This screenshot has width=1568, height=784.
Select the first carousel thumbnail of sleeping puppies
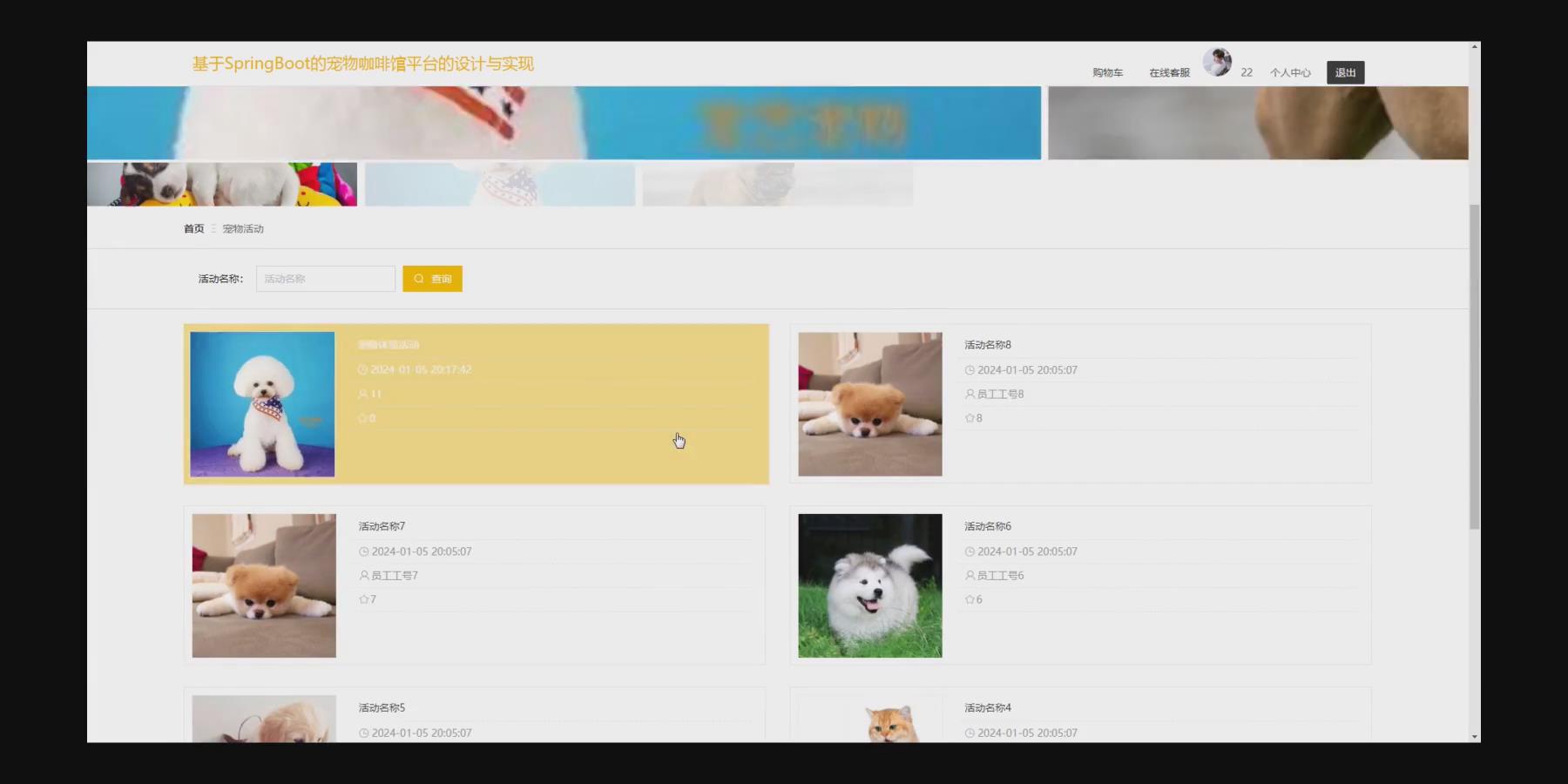(222, 184)
